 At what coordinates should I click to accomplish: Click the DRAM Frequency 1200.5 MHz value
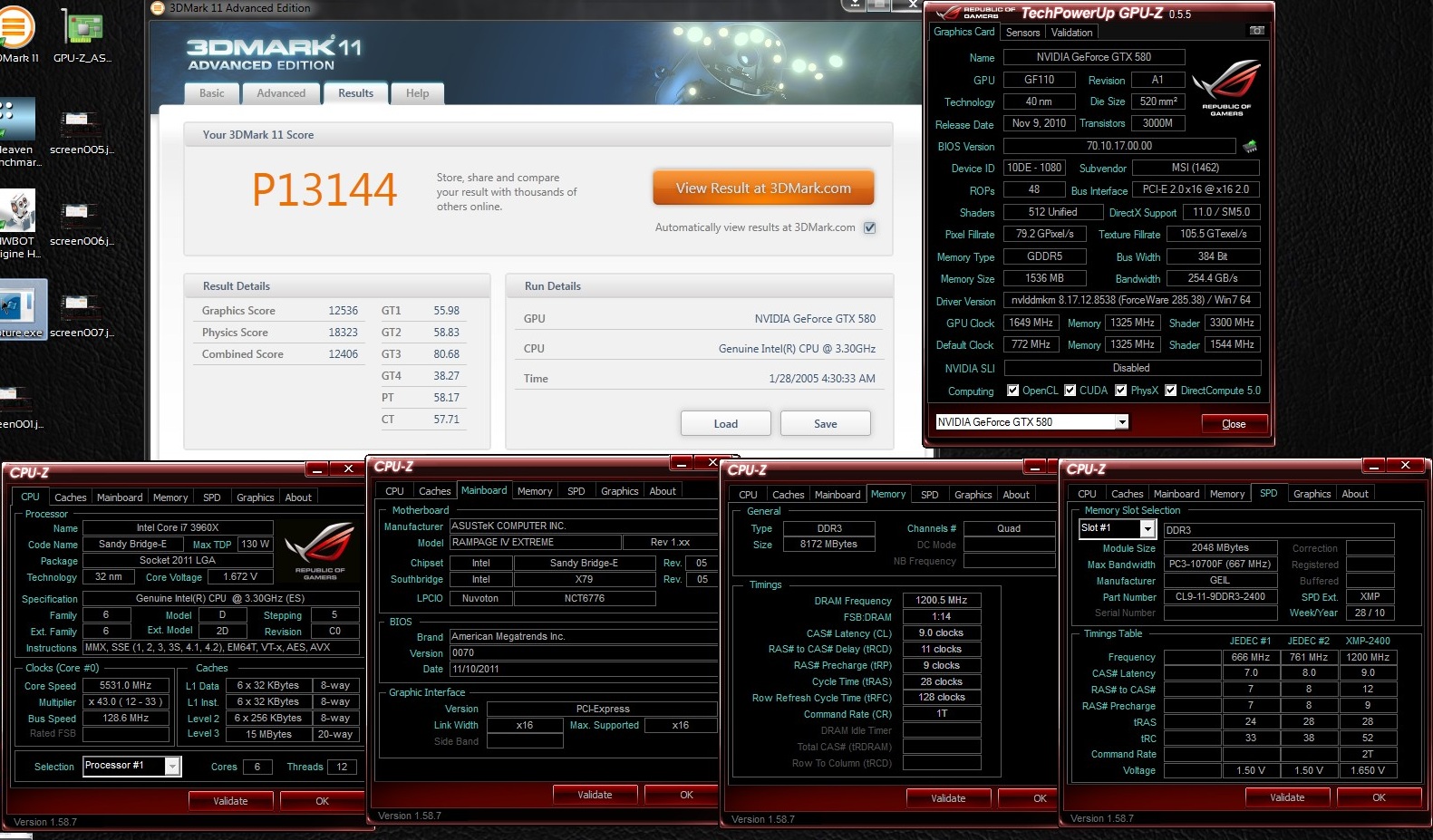(x=942, y=600)
